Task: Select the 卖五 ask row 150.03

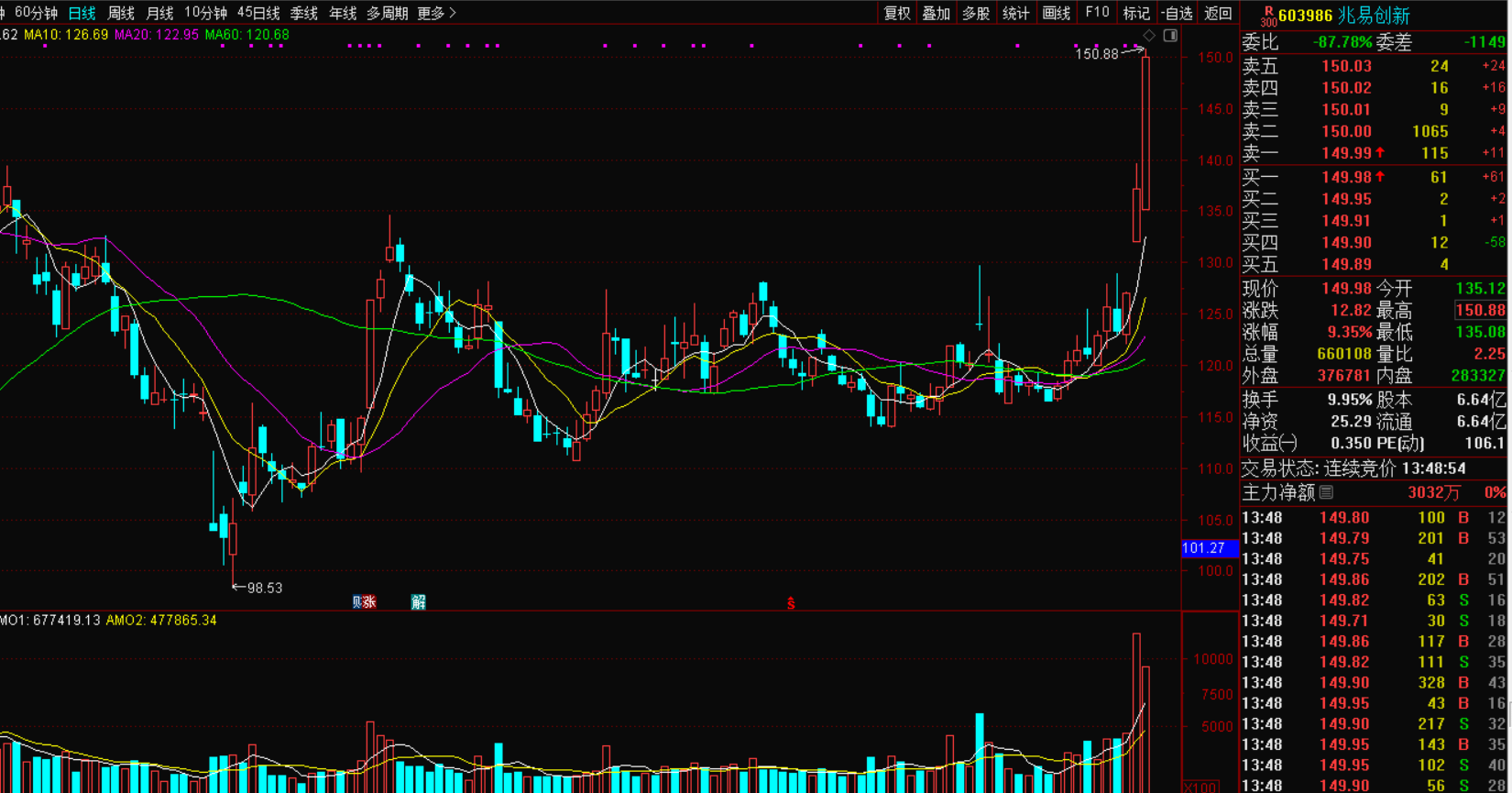Action: pyautogui.click(x=1375, y=66)
